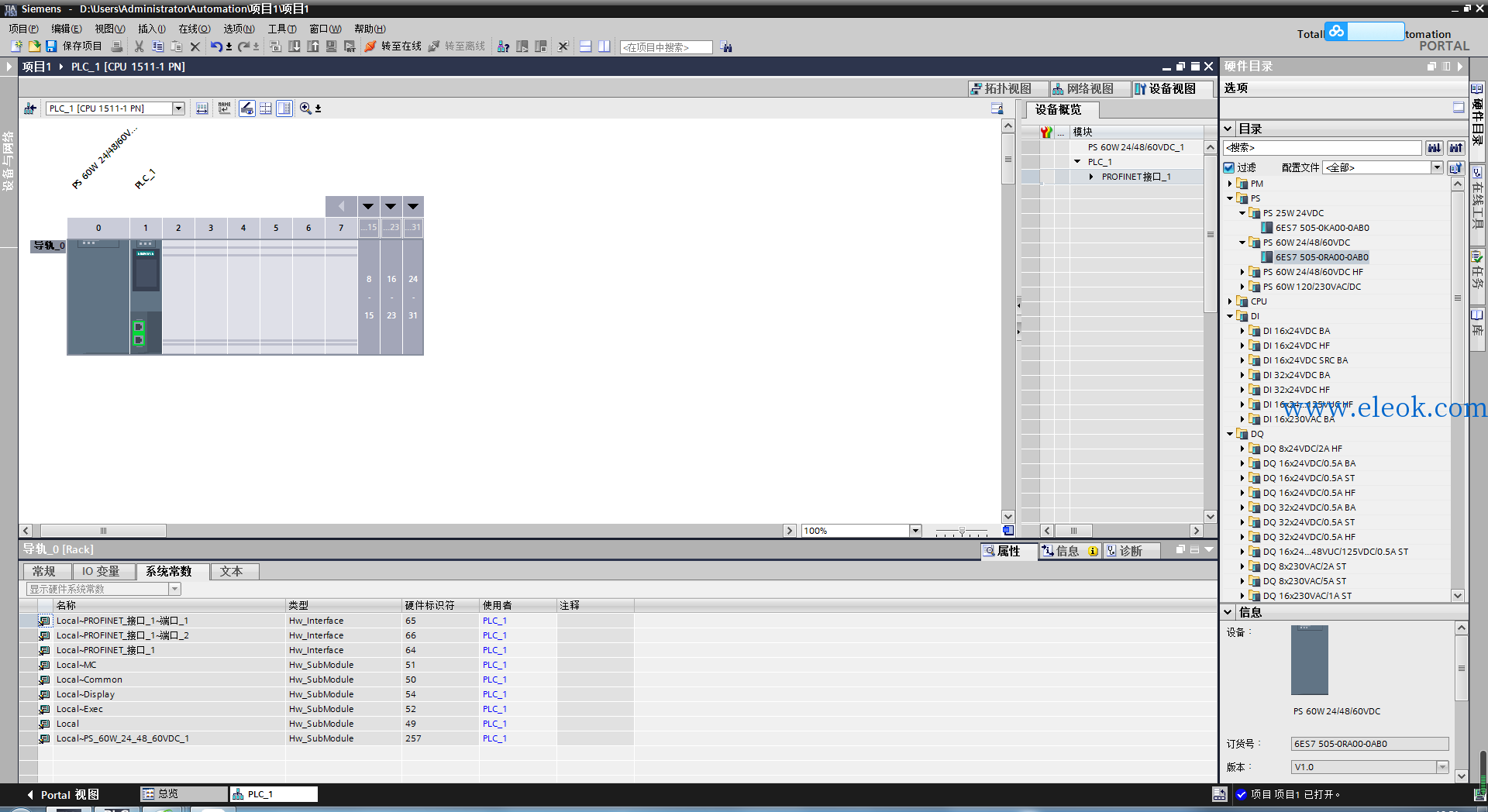Search catalog upward with the arrow-up icon
The height and width of the screenshot is (812, 1488).
1456,147
